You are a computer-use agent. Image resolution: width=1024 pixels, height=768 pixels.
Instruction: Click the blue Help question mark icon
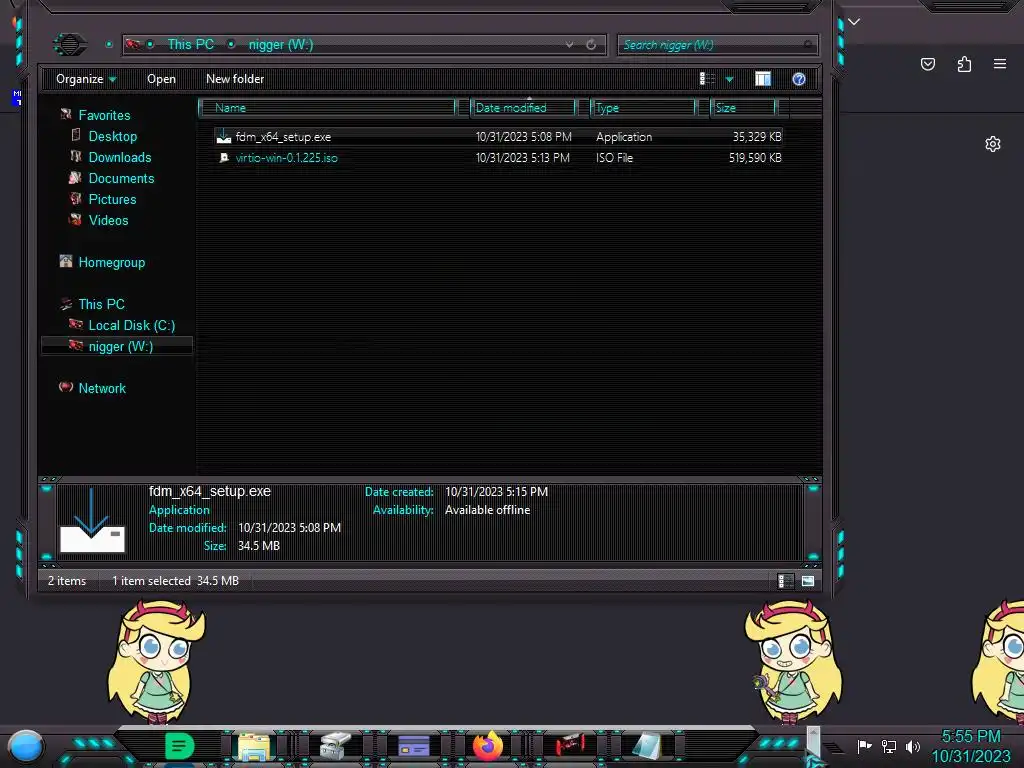coord(799,79)
